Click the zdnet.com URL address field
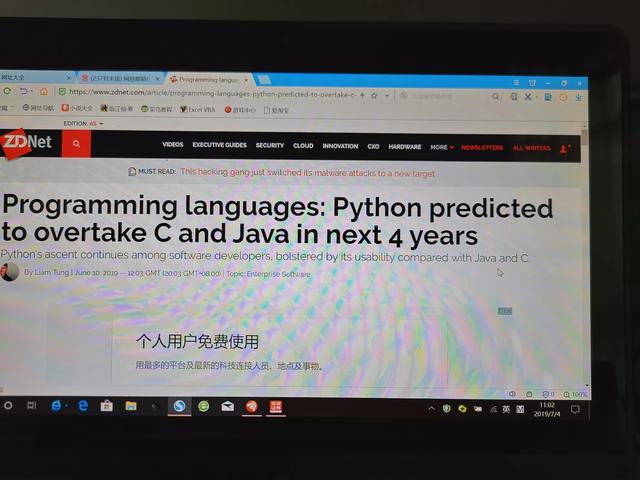640x480 pixels. [x=212, y=93]
